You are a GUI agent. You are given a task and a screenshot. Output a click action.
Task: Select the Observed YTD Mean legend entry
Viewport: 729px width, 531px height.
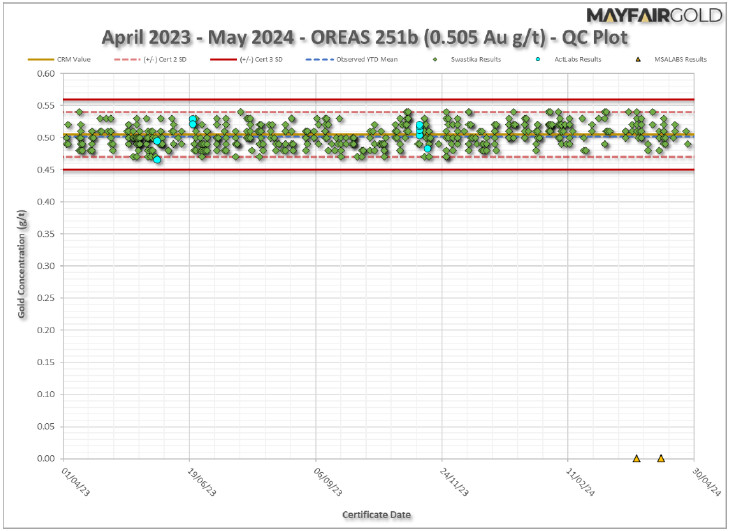click(x=352, y=60)
